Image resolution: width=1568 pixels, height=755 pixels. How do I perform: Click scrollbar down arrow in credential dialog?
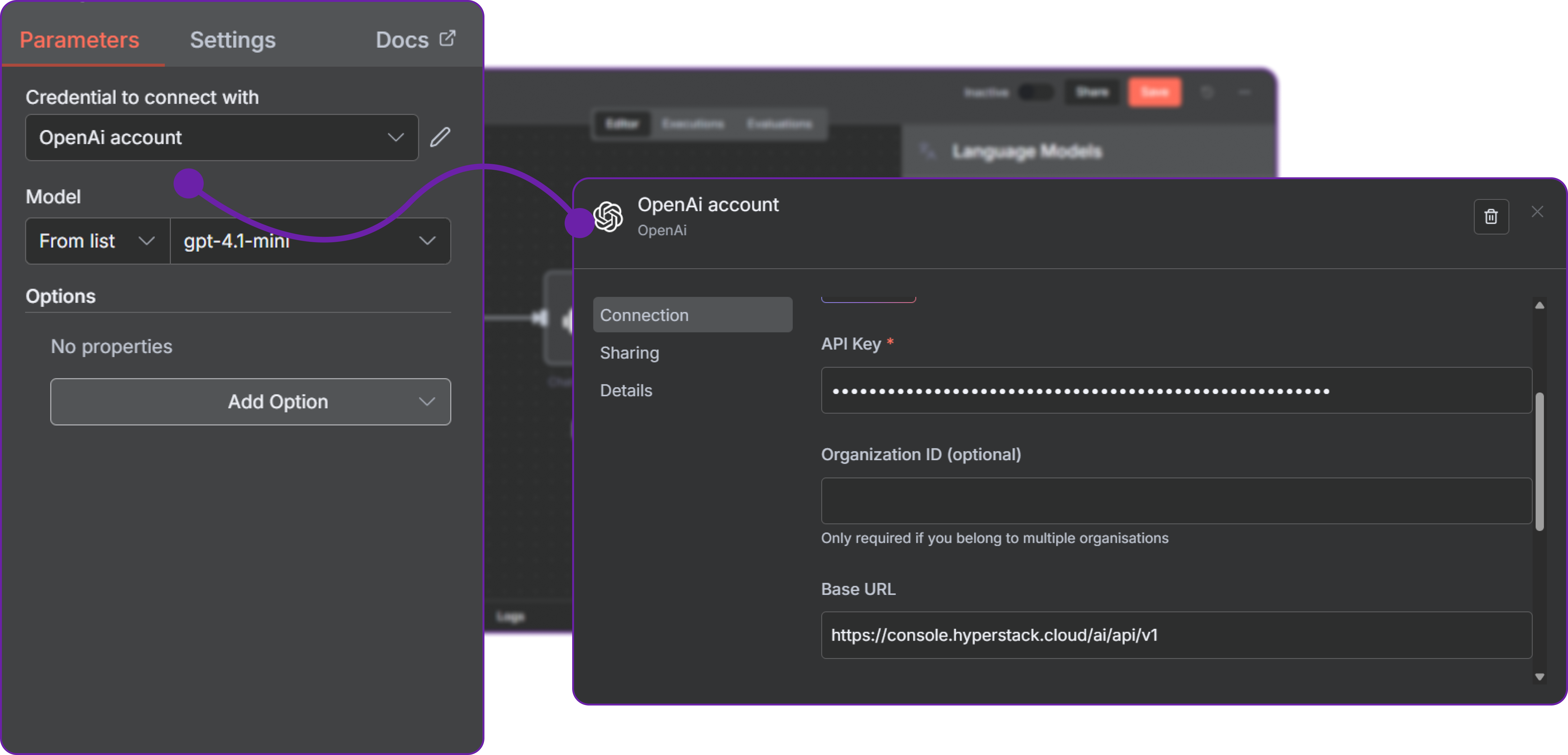point(1539,676)
